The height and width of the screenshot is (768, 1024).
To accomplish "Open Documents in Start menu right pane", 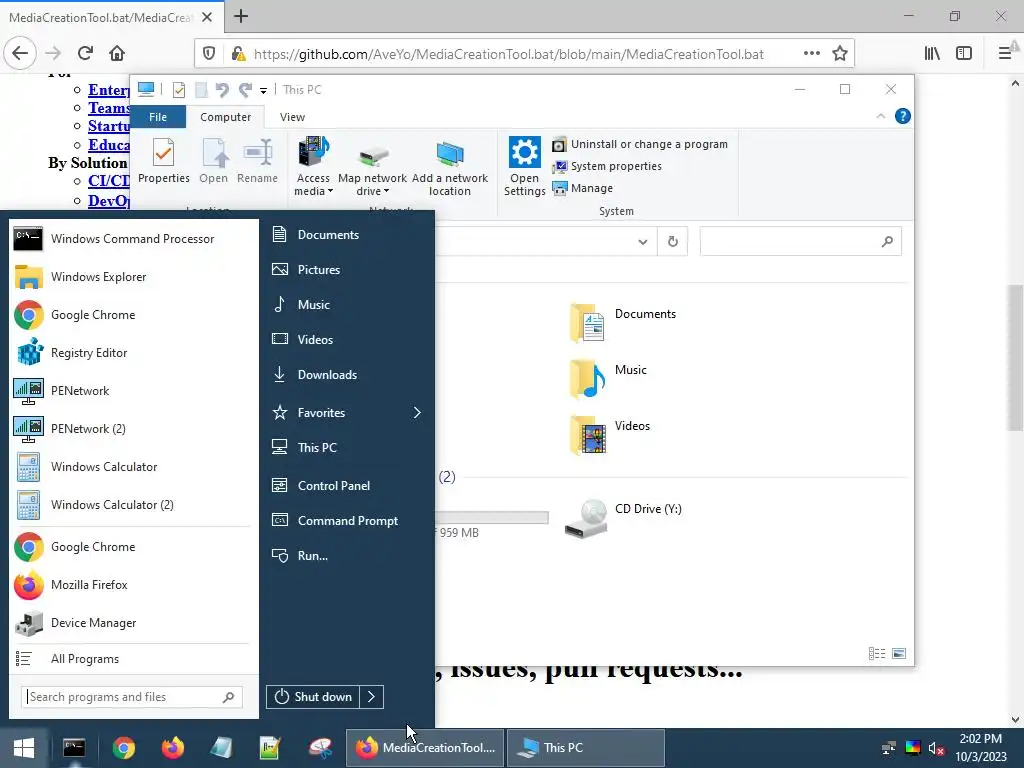I will (347, 234).
